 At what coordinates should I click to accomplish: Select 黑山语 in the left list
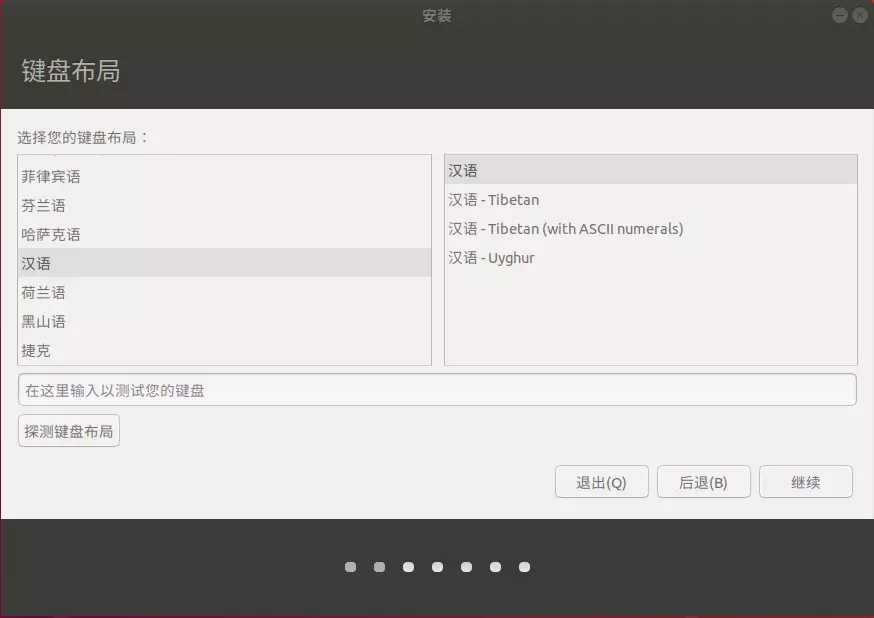44,321
